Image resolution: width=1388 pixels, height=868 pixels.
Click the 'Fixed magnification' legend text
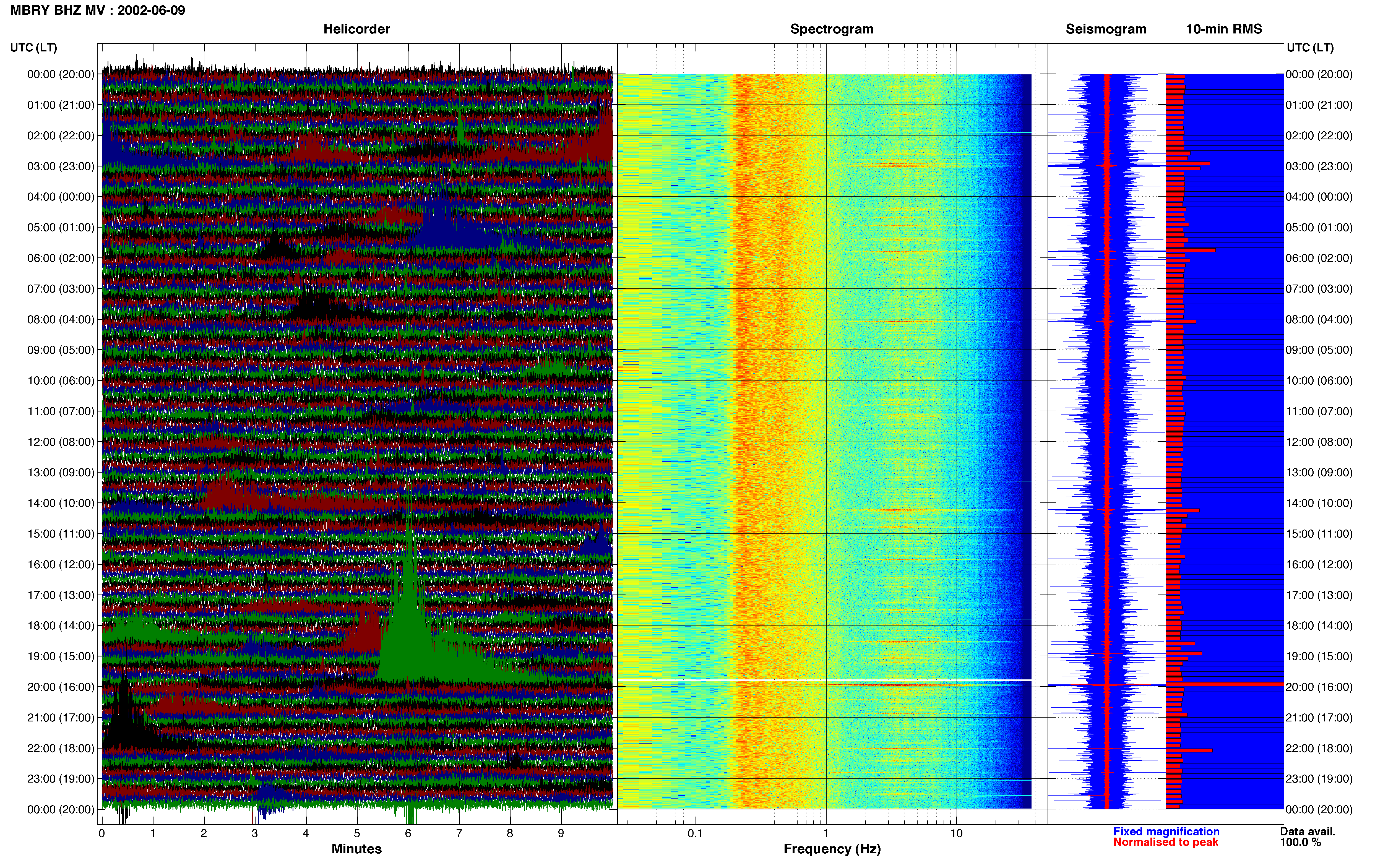[1166, 831]
